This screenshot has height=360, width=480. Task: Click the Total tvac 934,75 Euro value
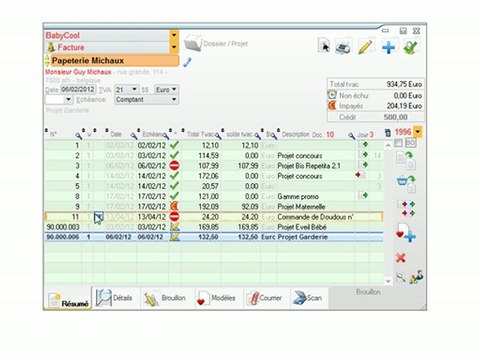[404, 84]
